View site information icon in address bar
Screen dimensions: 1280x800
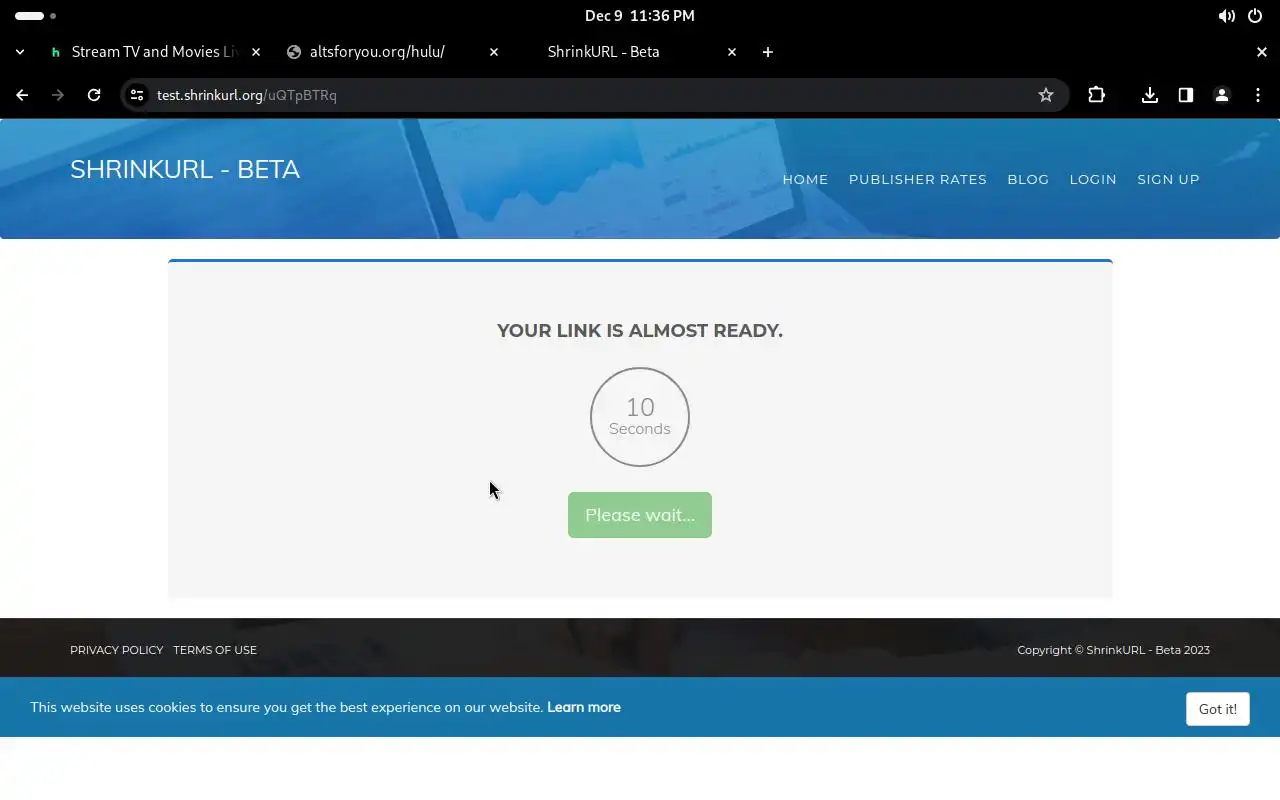pyautogui.click(x=137, y=95)
